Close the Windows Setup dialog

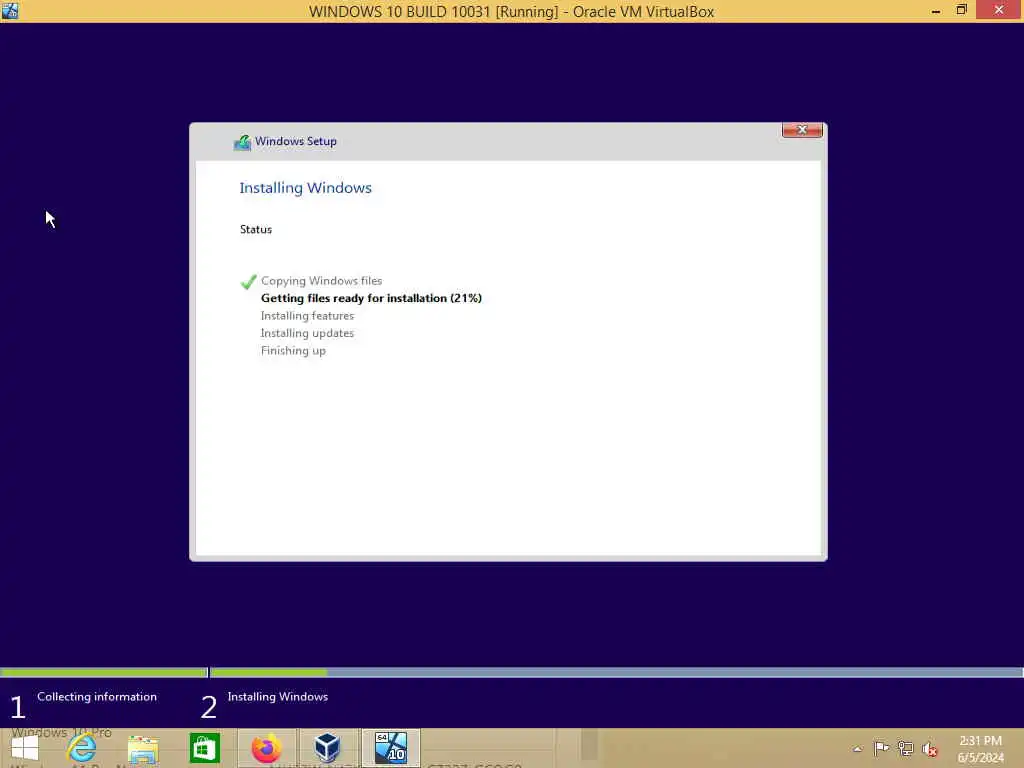click(802, 130)
